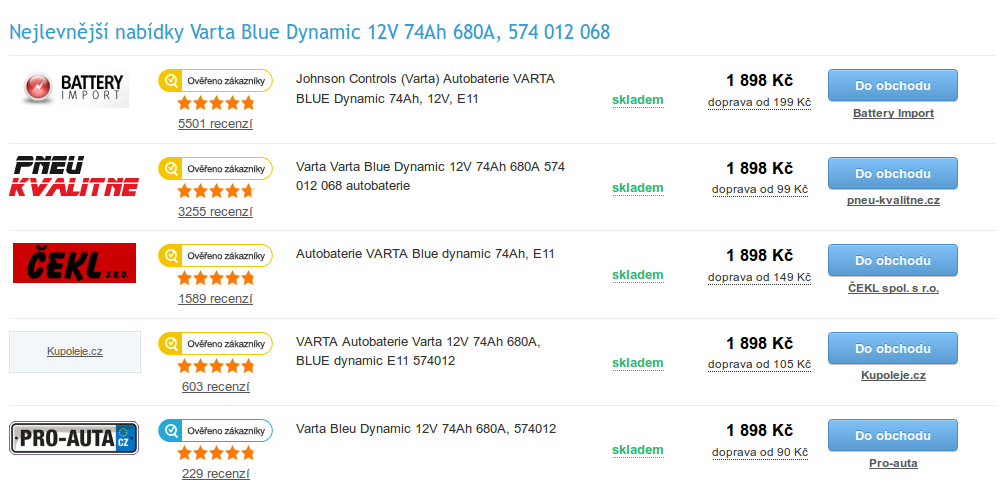
Task: Click the star rating for Kupoleje.cz offer
Action: pos(215,366)
